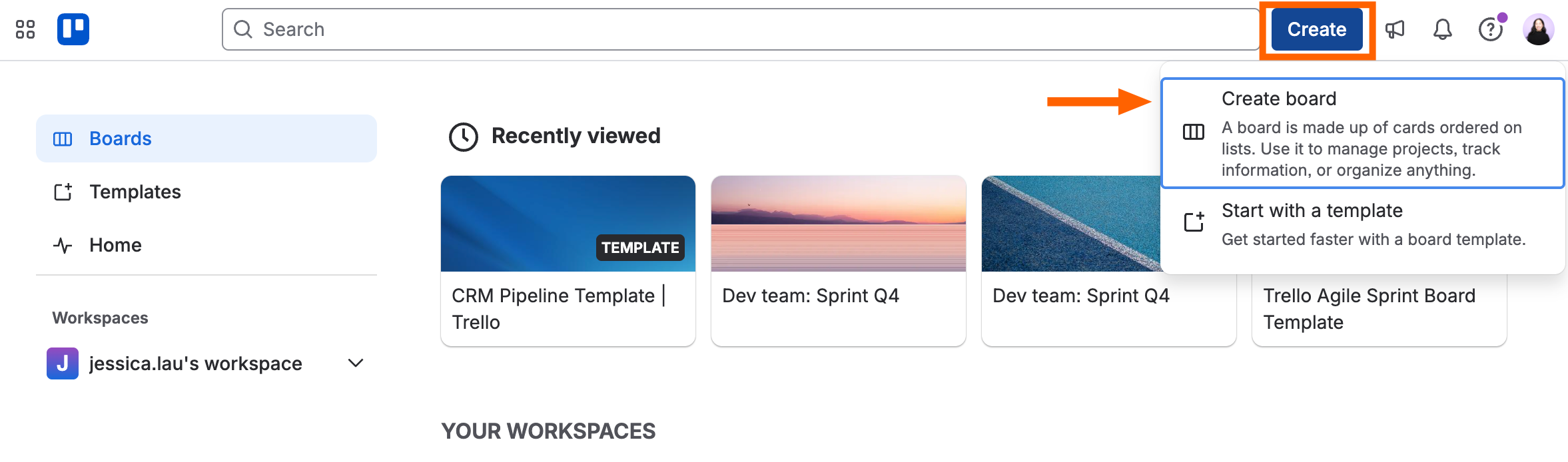Screen dimensions: 1568x462
Task: Open Boards in the sidebar
Action: pos(206,138)
